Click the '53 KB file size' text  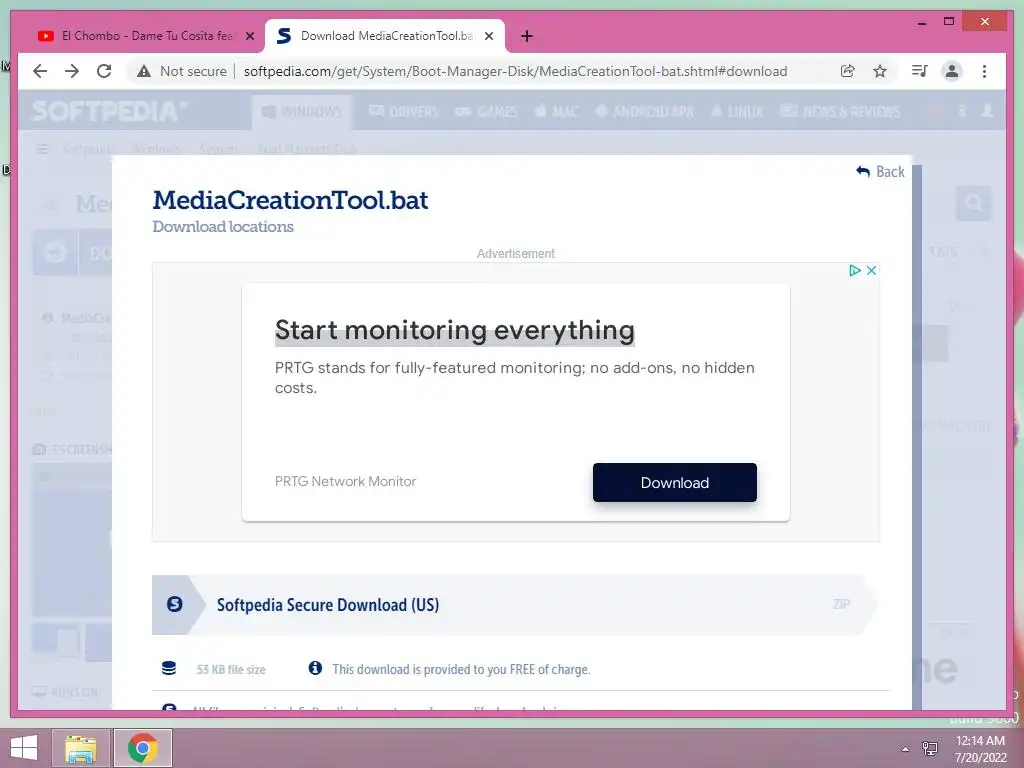coord(231,669)
